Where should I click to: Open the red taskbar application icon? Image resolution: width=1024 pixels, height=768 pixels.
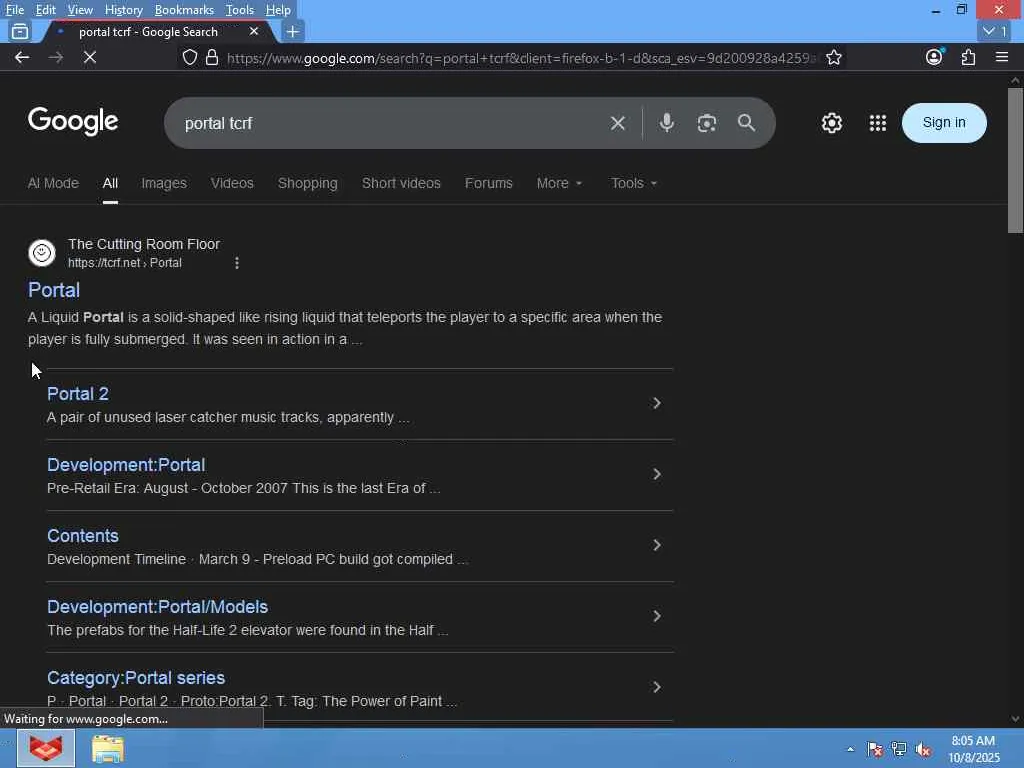46,748
